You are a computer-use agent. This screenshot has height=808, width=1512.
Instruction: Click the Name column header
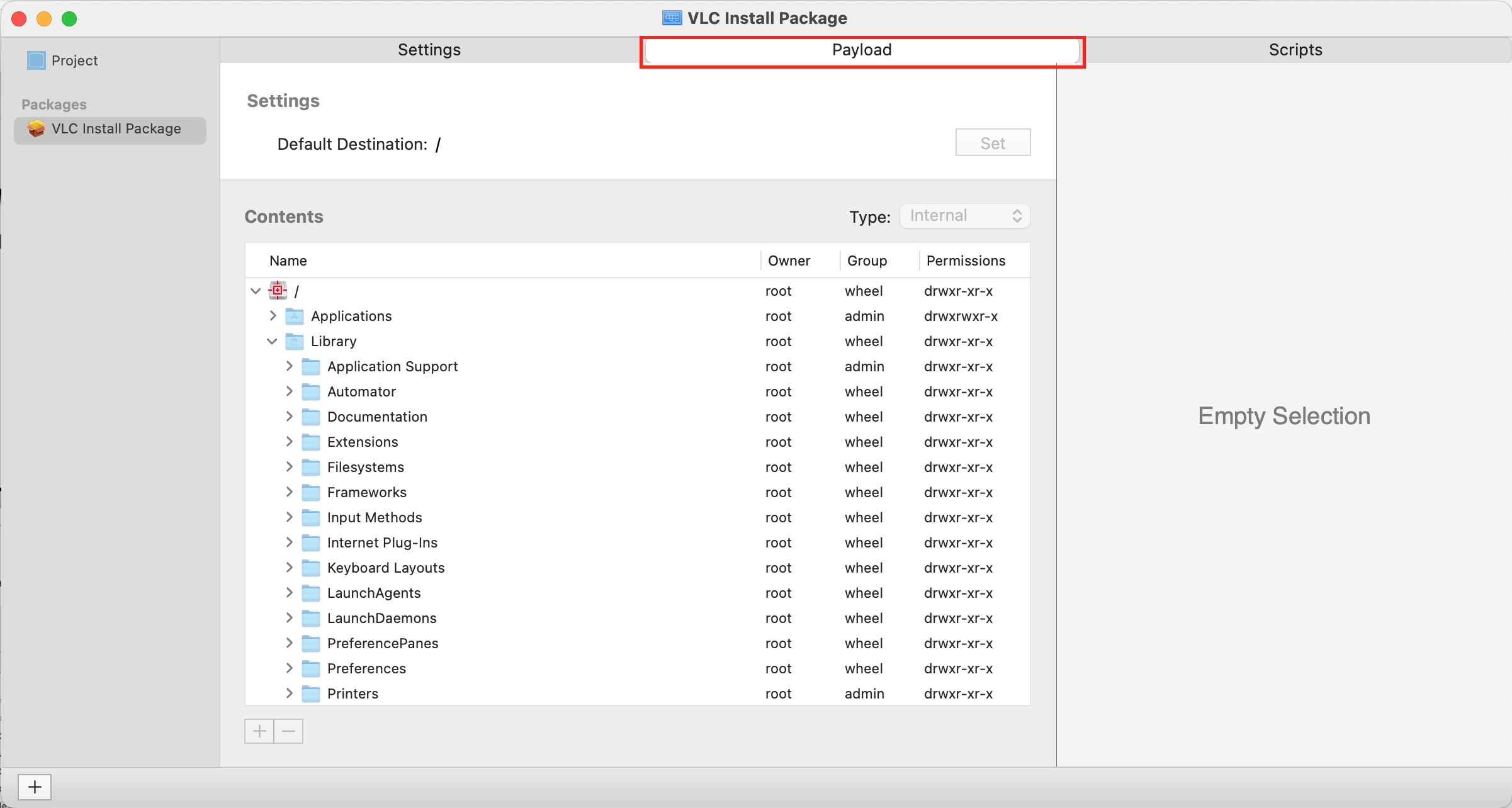pos(288,261)
